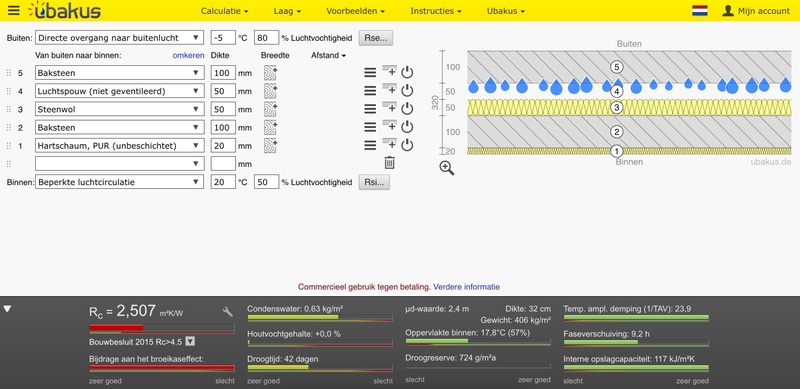Open Luchtspouw material dropdown
800x389 pixels.
coord(120,91)
